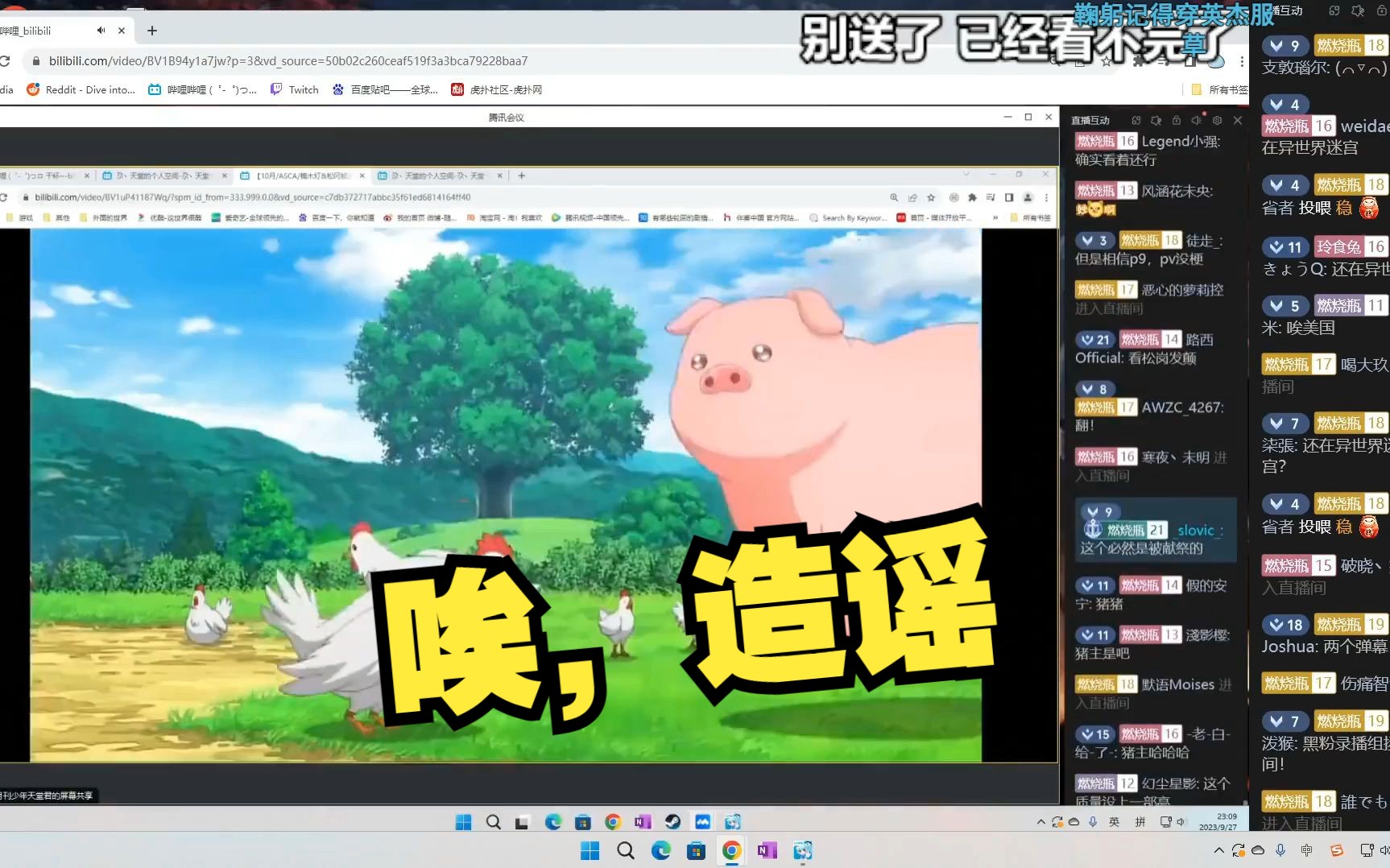Open the Extensions puzzle icon in shared Chrome
Image resolution: width=1390 pixels, height=868 pixels.
972,197
